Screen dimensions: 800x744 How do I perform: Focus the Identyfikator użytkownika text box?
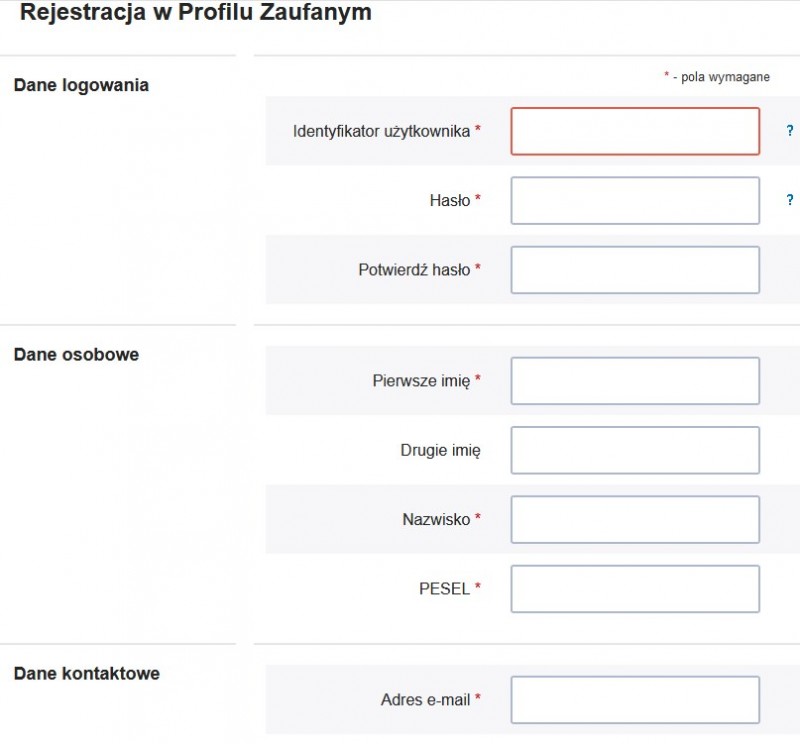(x=635, y=131)
